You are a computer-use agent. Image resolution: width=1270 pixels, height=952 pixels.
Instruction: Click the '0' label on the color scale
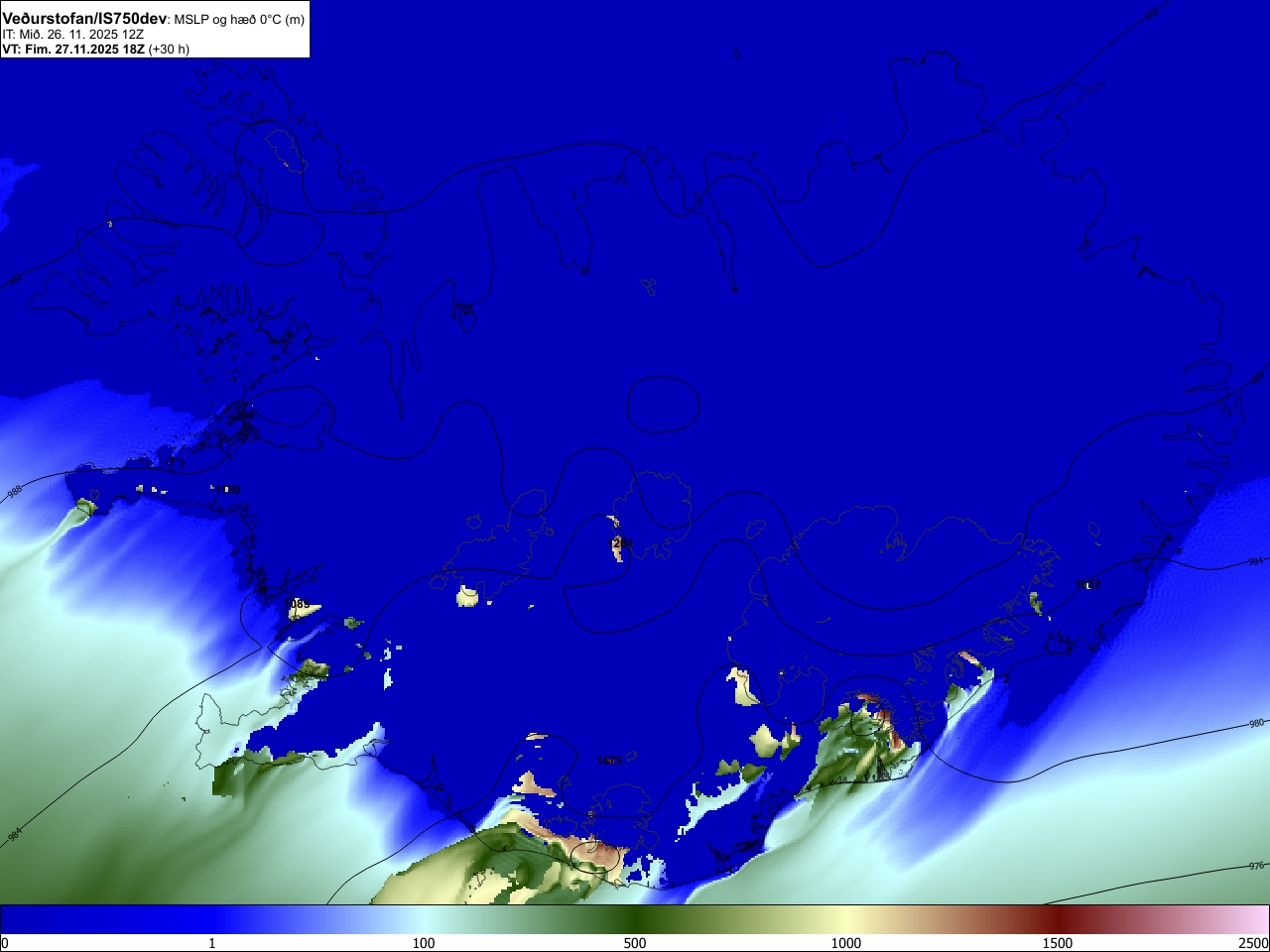pyautogui.click(x=5, y=943)
